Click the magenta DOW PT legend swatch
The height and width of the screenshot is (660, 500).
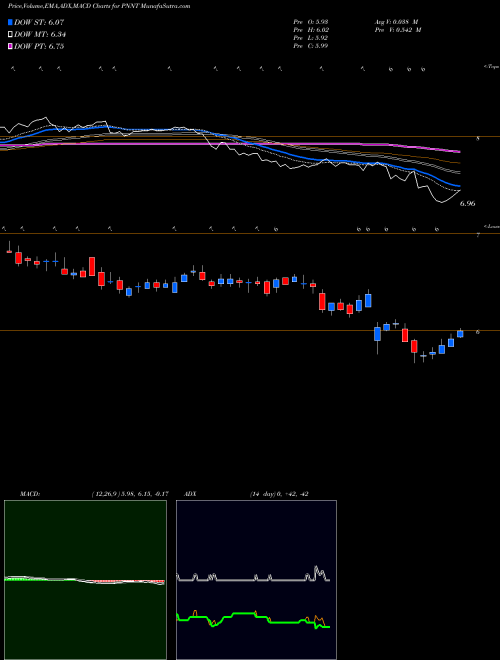click(11, 46)
